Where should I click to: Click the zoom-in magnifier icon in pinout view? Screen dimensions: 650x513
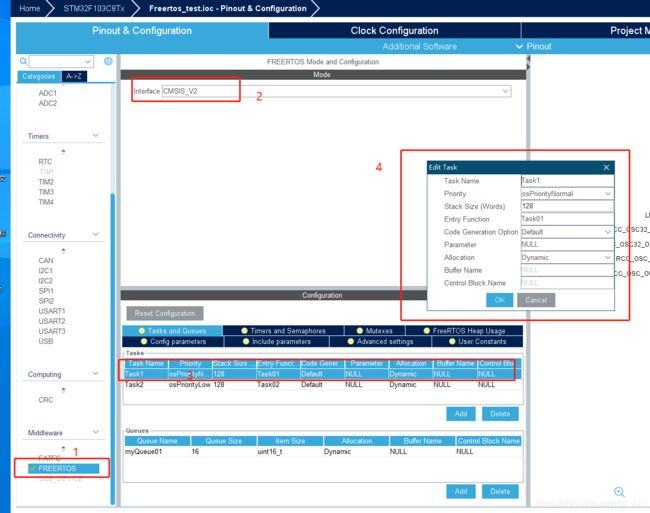(x=619, y=492)
